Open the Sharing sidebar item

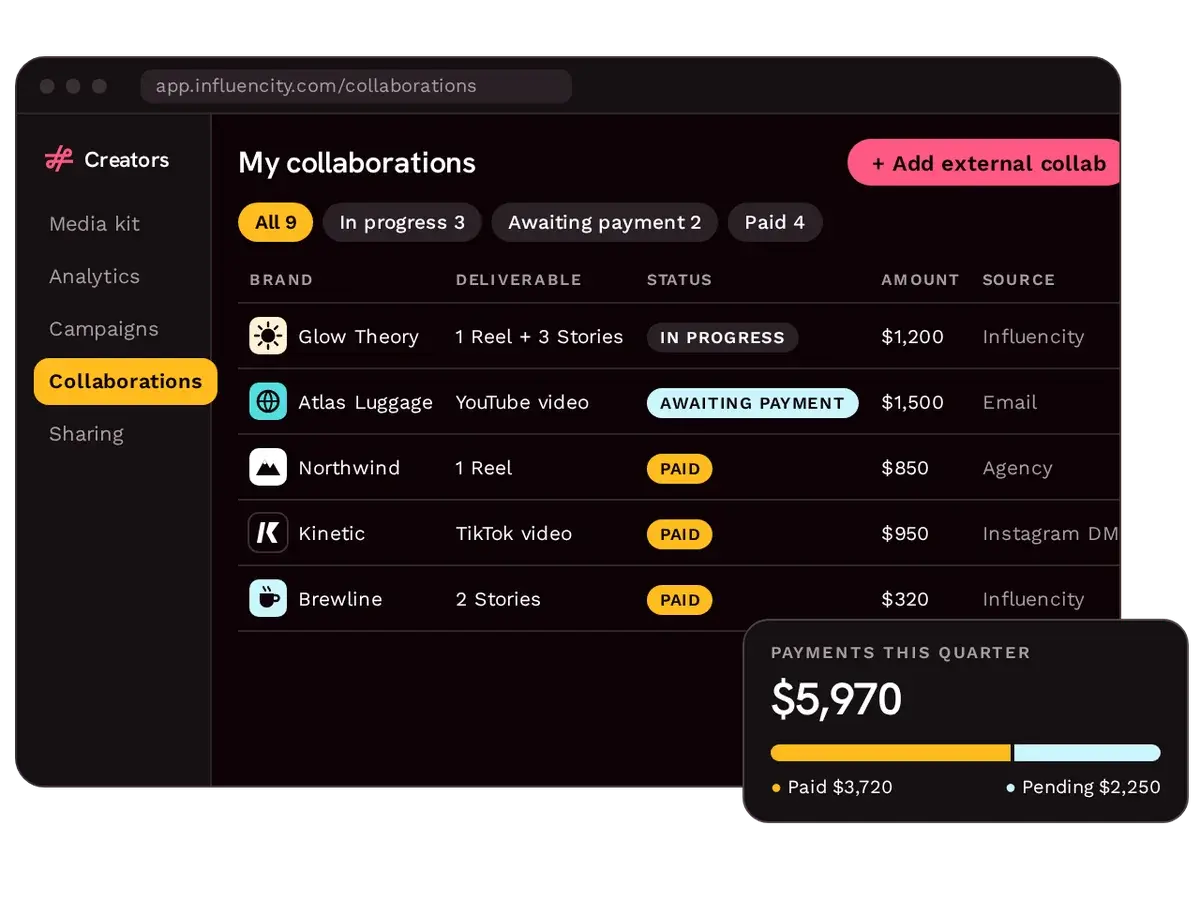coord(86,434)
